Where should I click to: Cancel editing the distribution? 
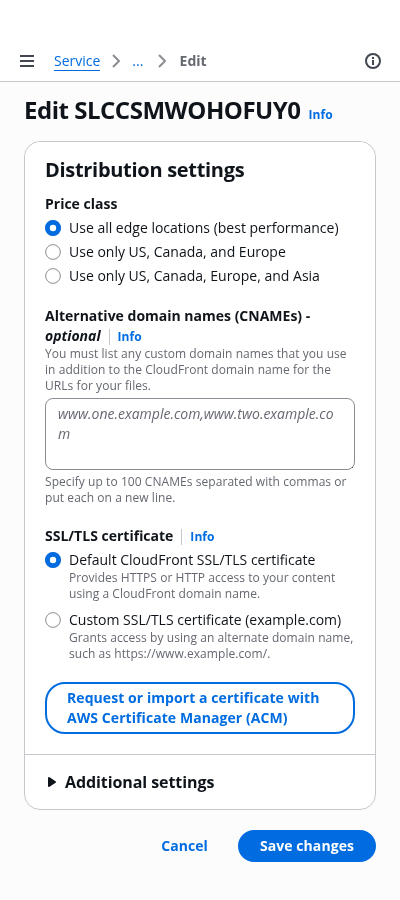click(x=184, y=846)
